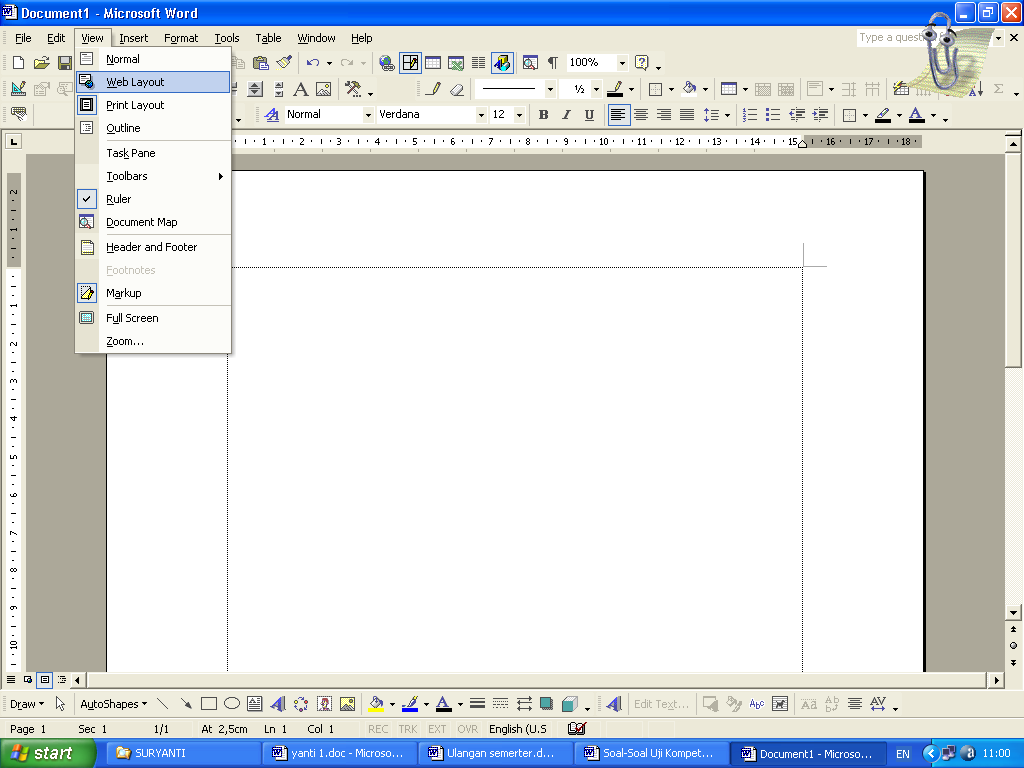Toggle Task Pane menu entry

pyautogui.click(x=153, y=153)
